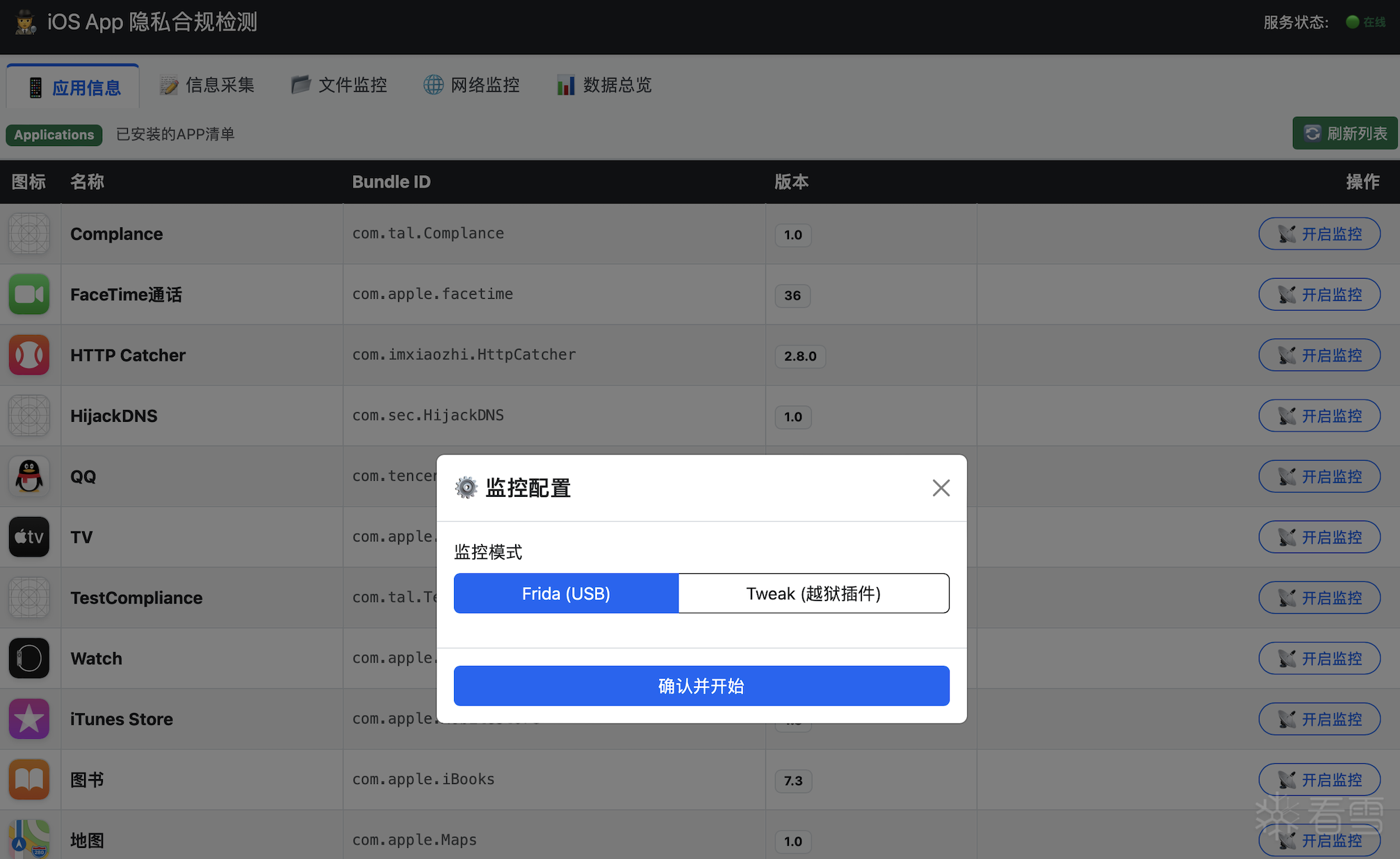This screenshot has width=1400, height=859.
Task: Select Frida (USB) monitoring mode
Action: [x=566, y=593]
